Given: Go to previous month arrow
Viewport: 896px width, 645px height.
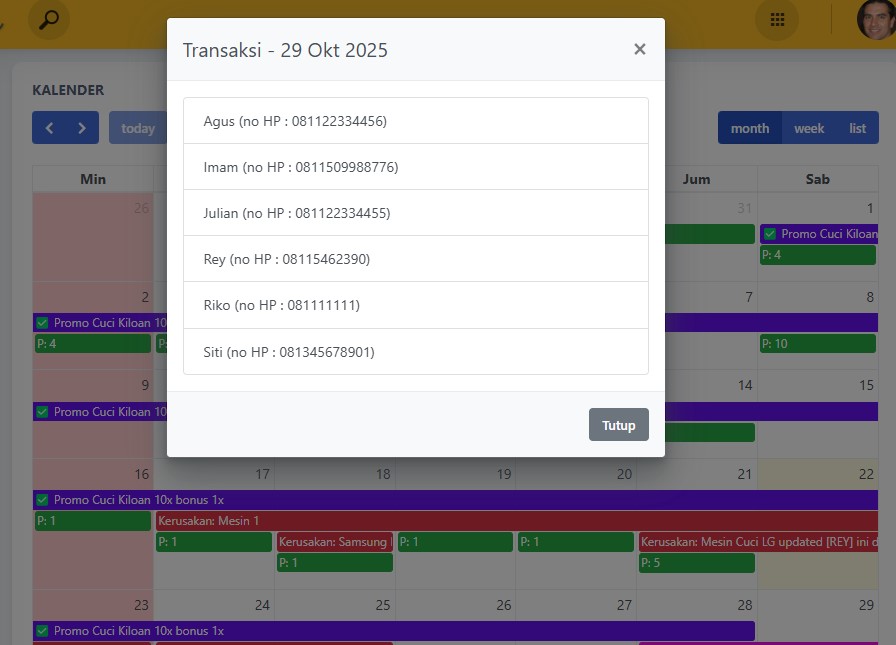Looking at the screenshot, I should point(49,128).
